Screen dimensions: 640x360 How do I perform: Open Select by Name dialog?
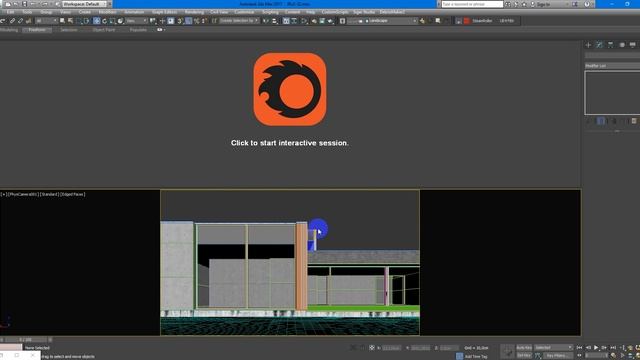coord(70,20)
